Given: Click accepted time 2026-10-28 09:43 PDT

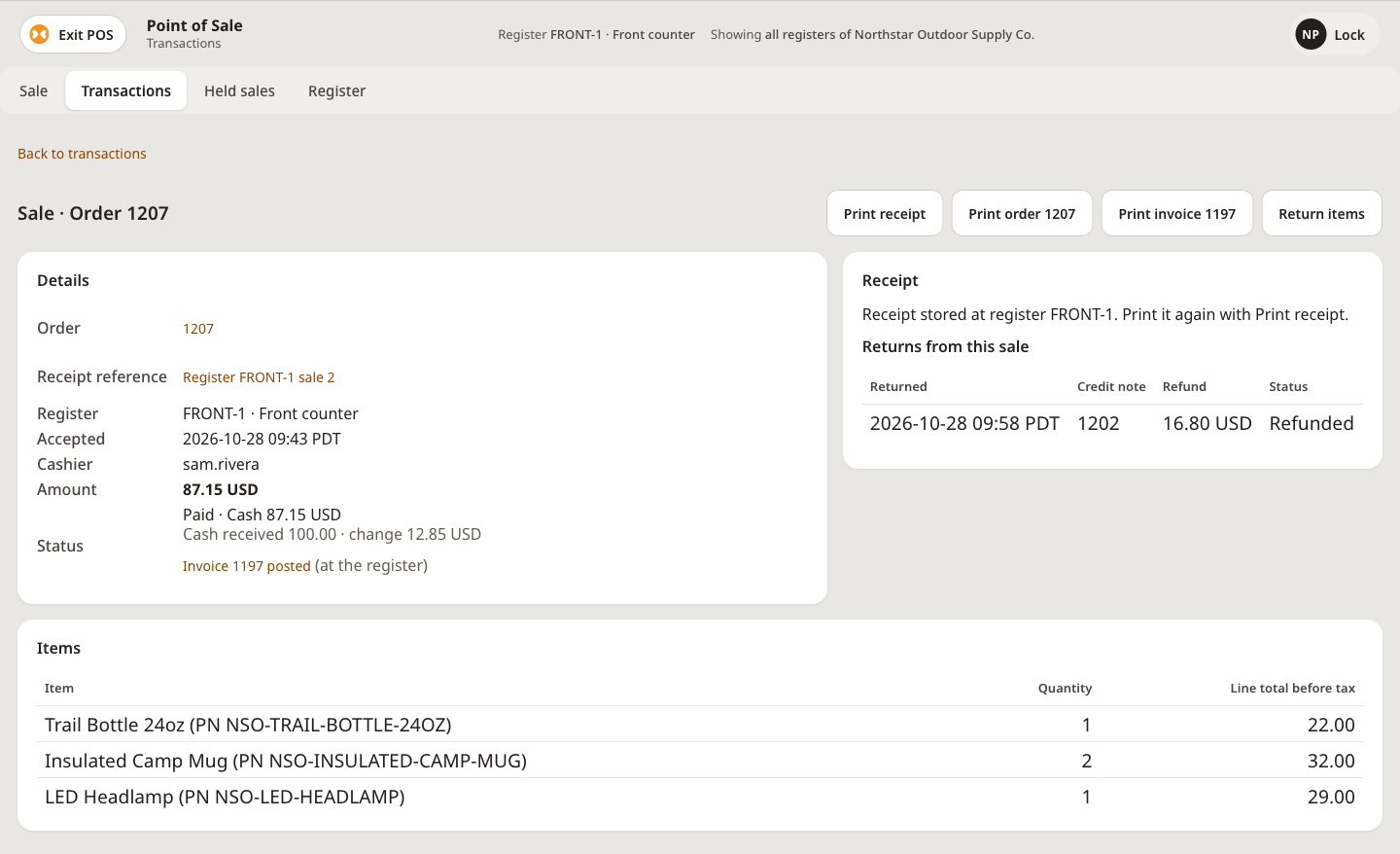Looking at the screenshot, I should pyautogui.click(x=262, y=439).
